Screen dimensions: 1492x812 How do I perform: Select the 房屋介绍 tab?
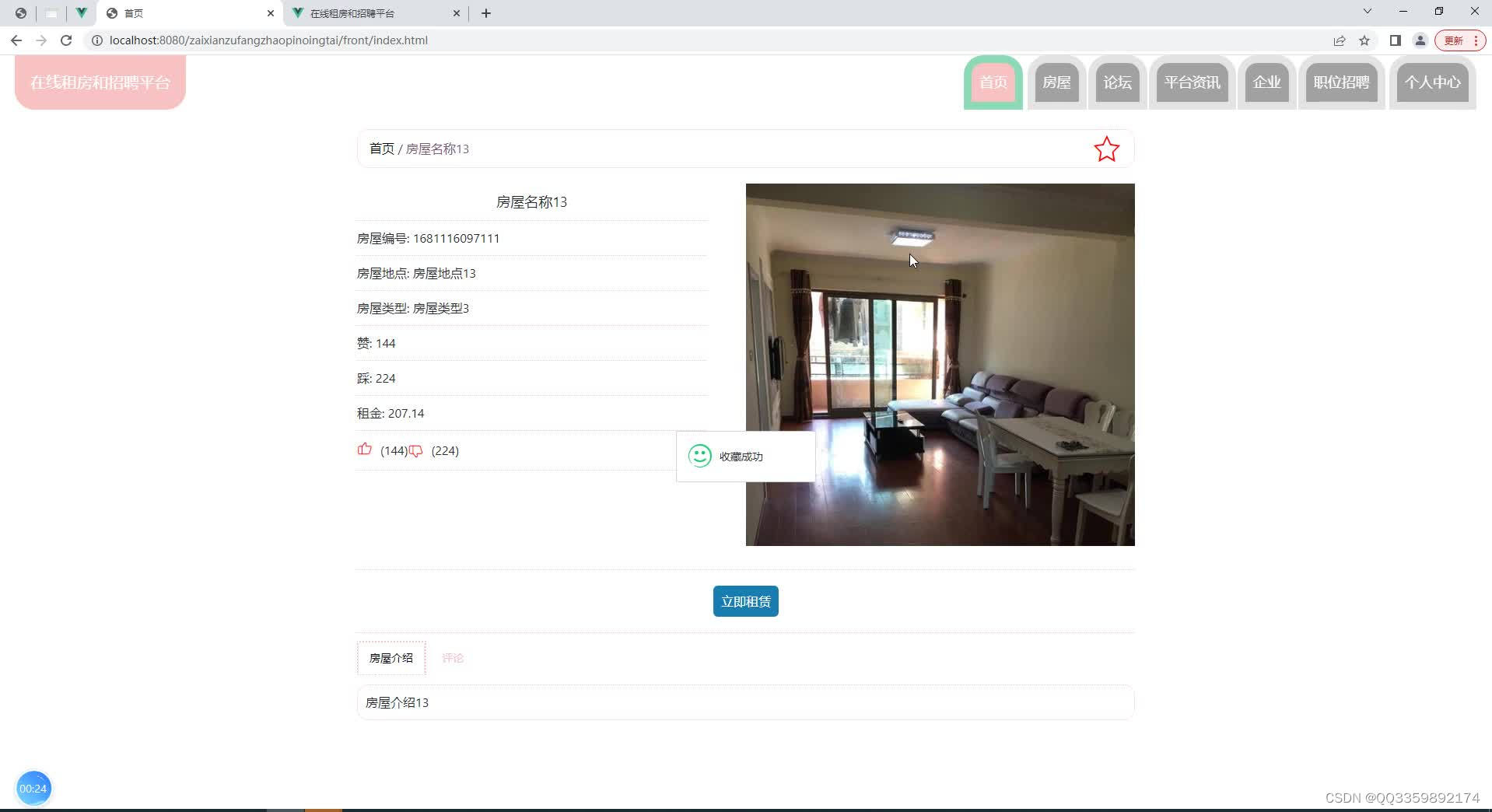pos(391,658)
